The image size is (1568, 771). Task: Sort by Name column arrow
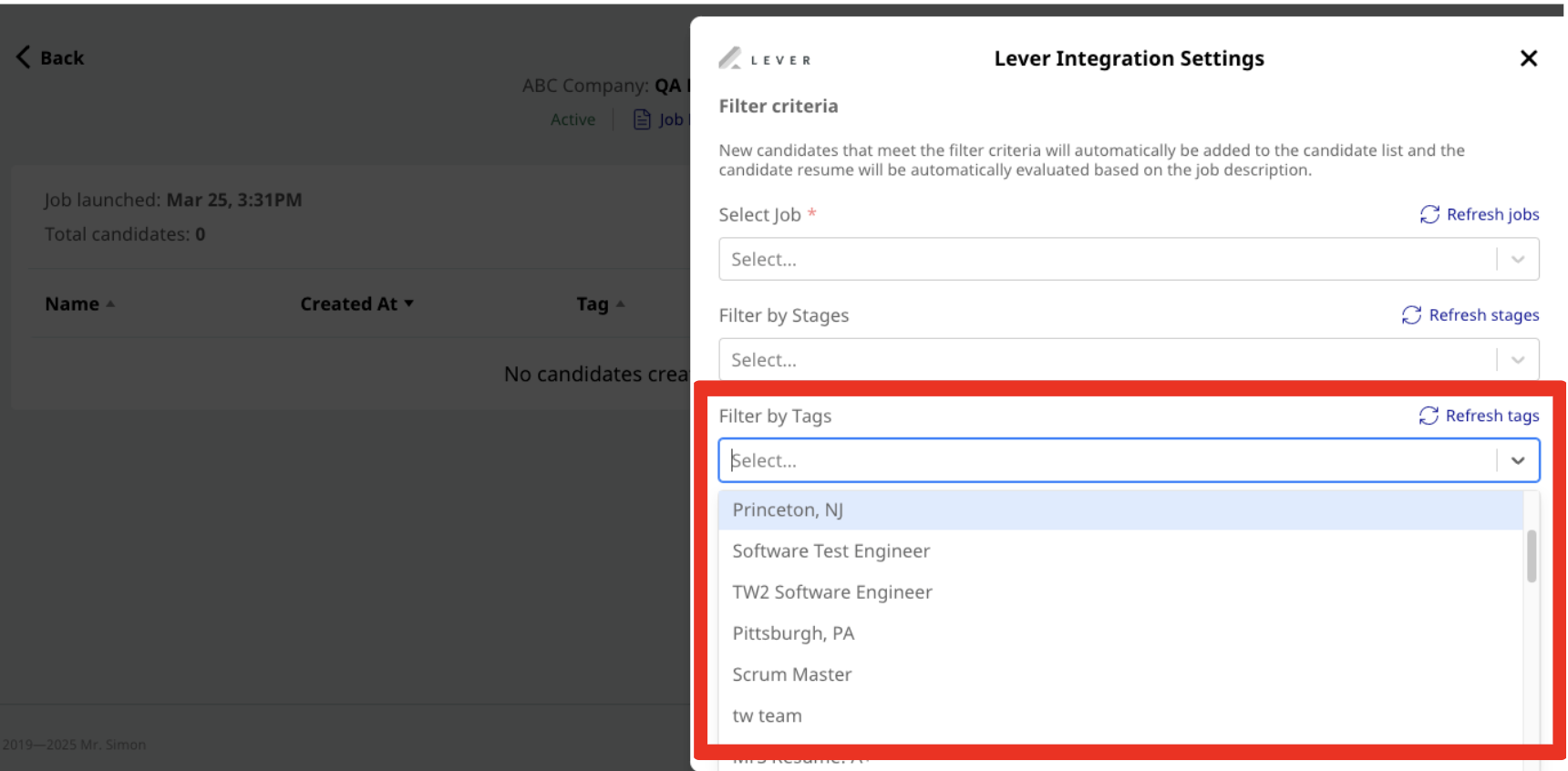(110, 303)
